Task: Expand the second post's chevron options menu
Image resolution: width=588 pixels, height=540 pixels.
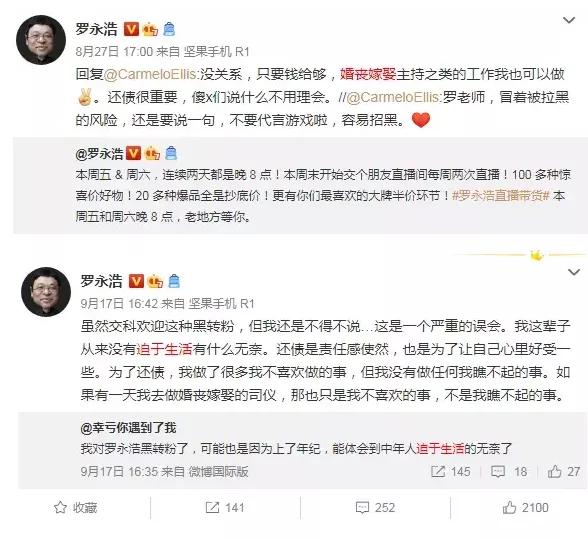Action: (x=574, y=272)
